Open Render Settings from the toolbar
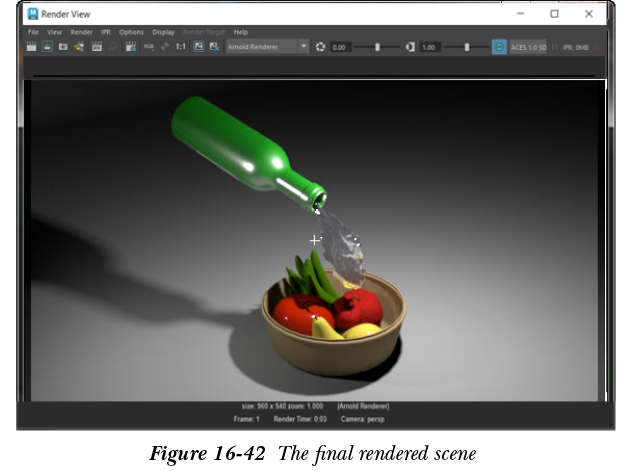 [130, 47]
